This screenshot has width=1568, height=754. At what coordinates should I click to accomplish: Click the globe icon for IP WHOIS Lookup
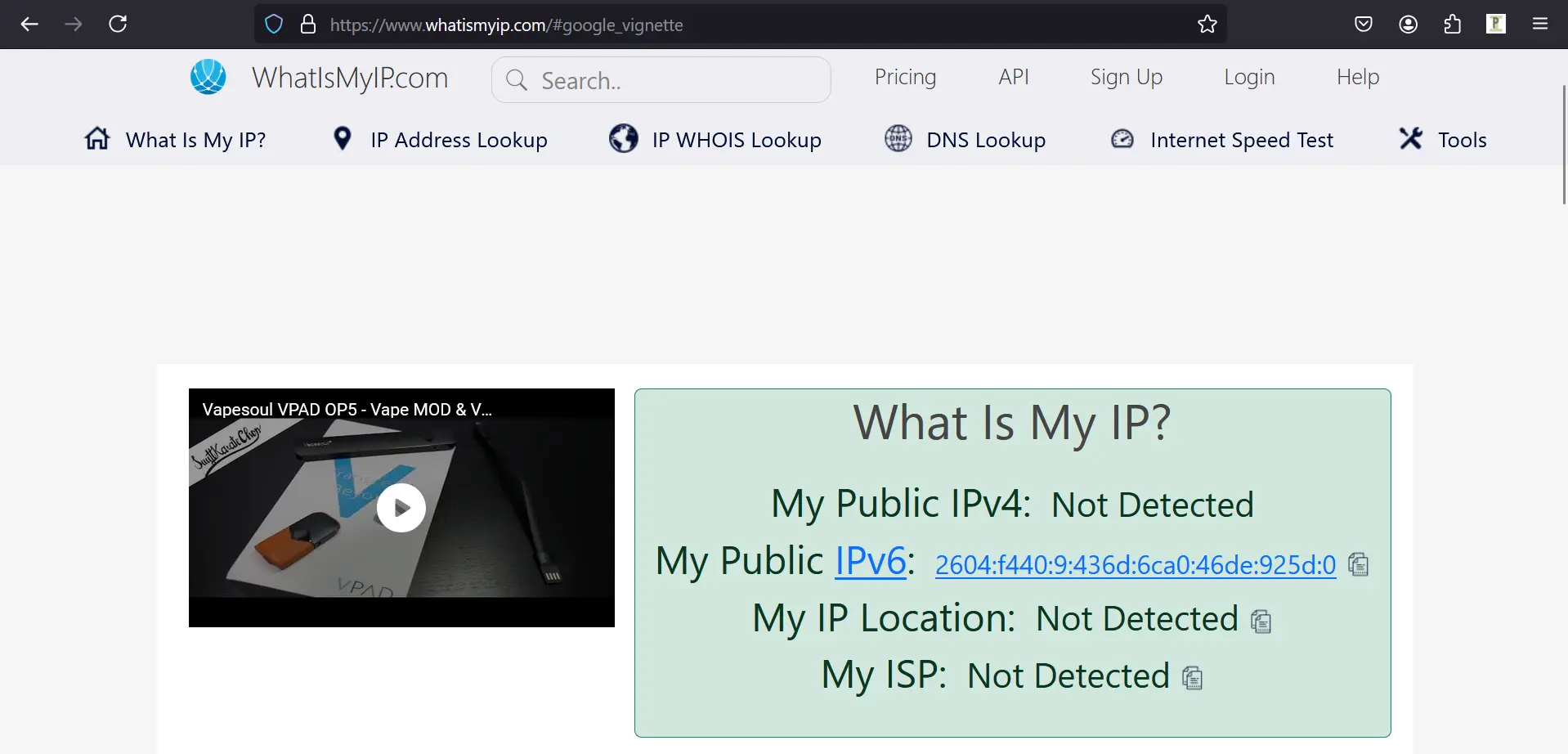point(624,138)
